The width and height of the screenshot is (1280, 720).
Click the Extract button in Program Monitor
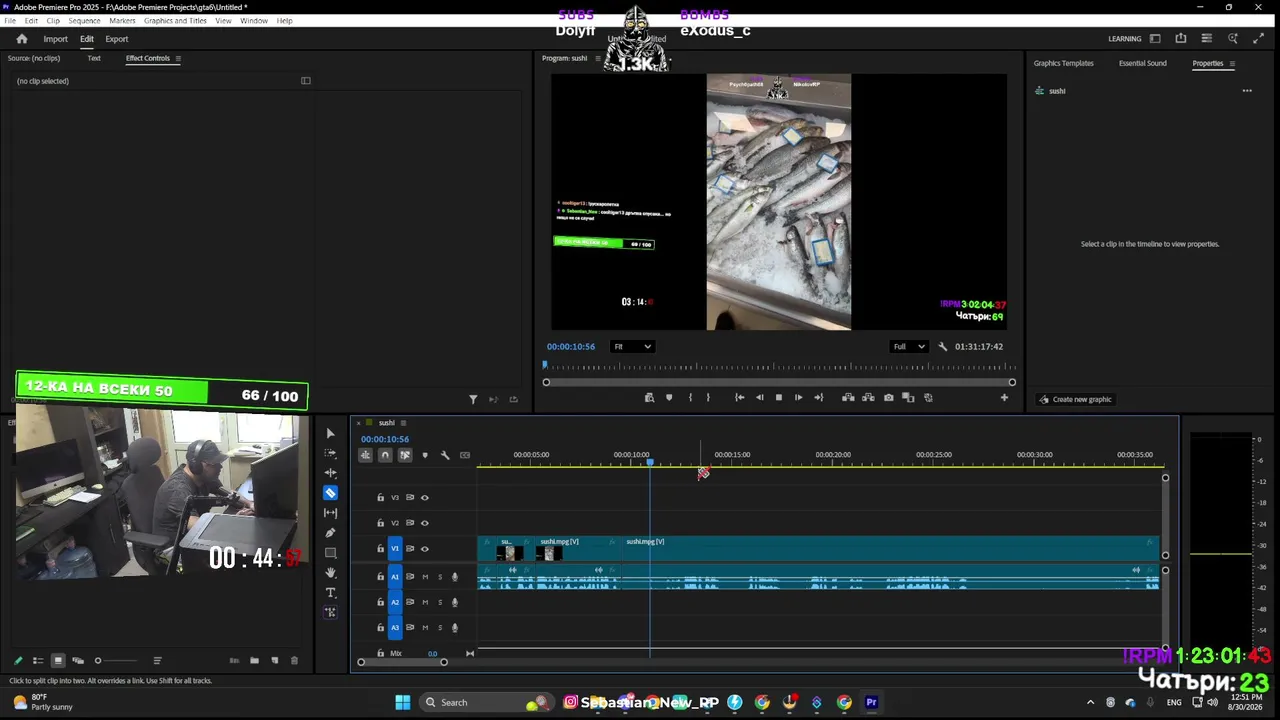coord(868,398)
